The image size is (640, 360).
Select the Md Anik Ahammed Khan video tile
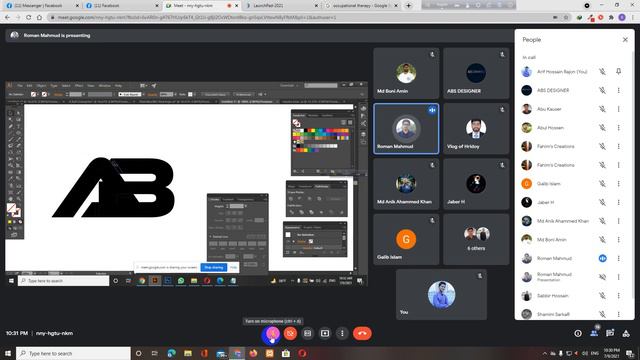pyautogui.click(x=406, y=184)
